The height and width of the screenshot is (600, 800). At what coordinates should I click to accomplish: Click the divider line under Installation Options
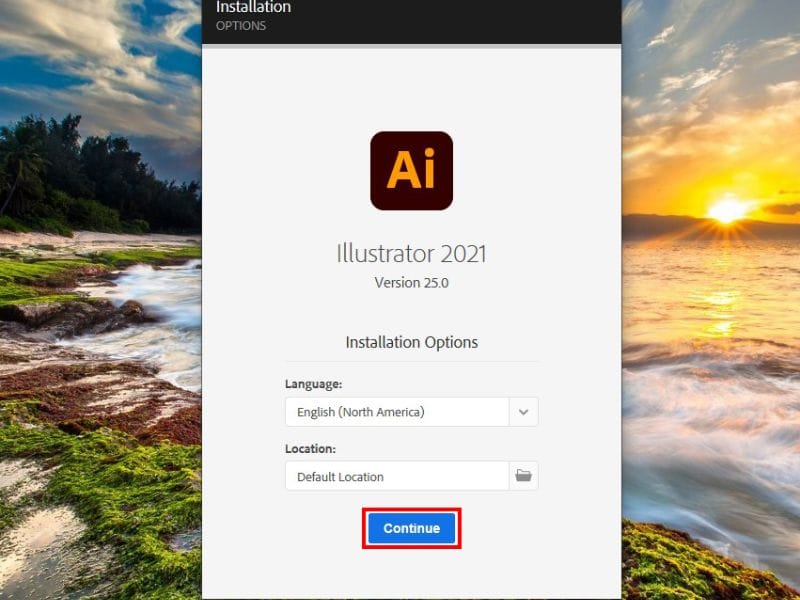tap(411, 361)
